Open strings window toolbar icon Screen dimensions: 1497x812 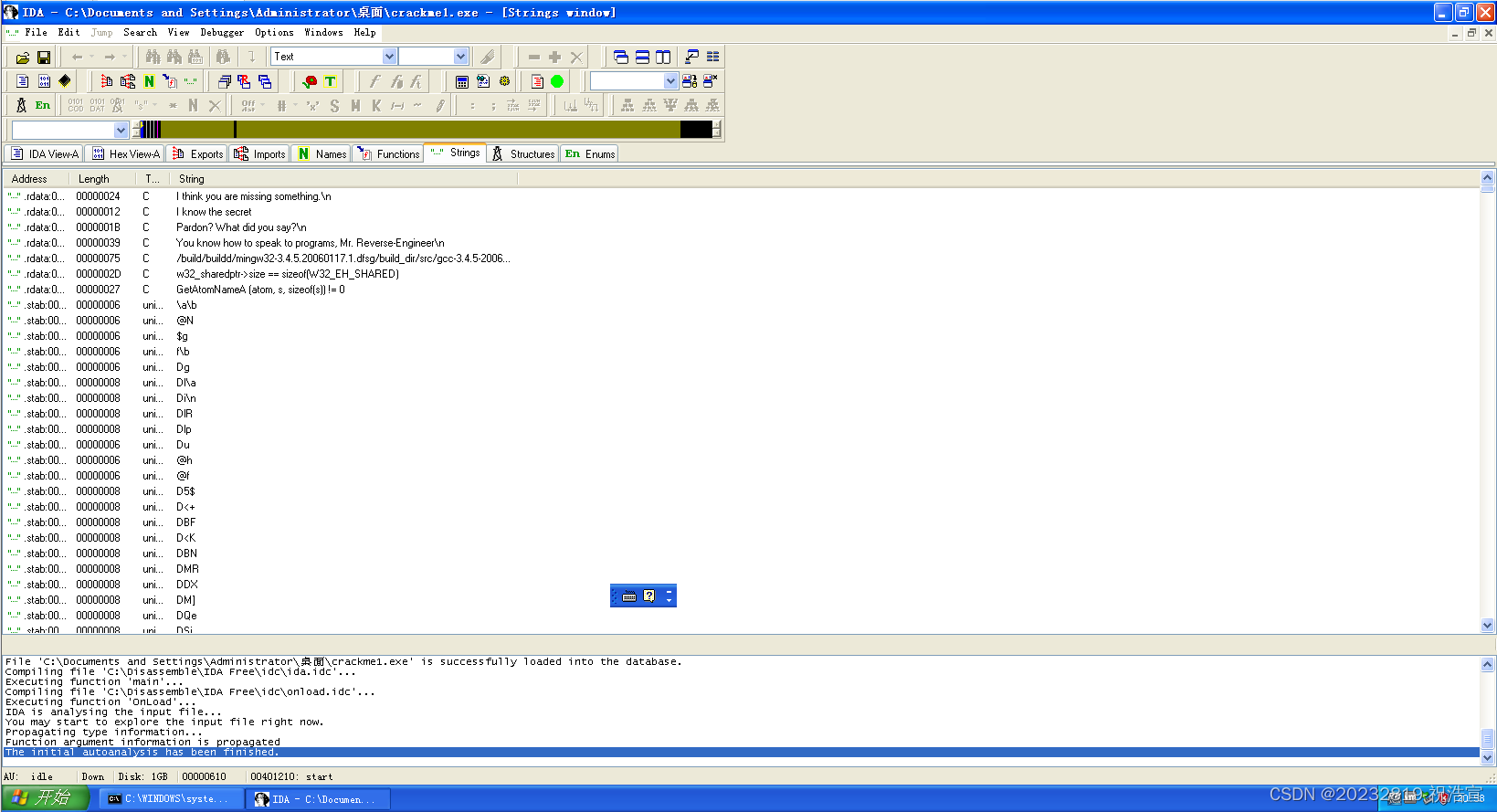pyautogui.click(x=191, y=81)
